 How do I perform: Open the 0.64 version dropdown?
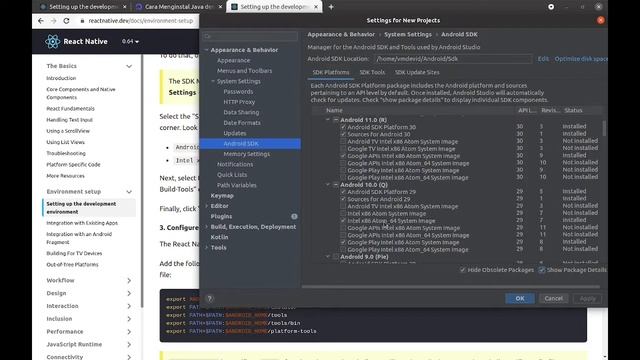[130, 41]
